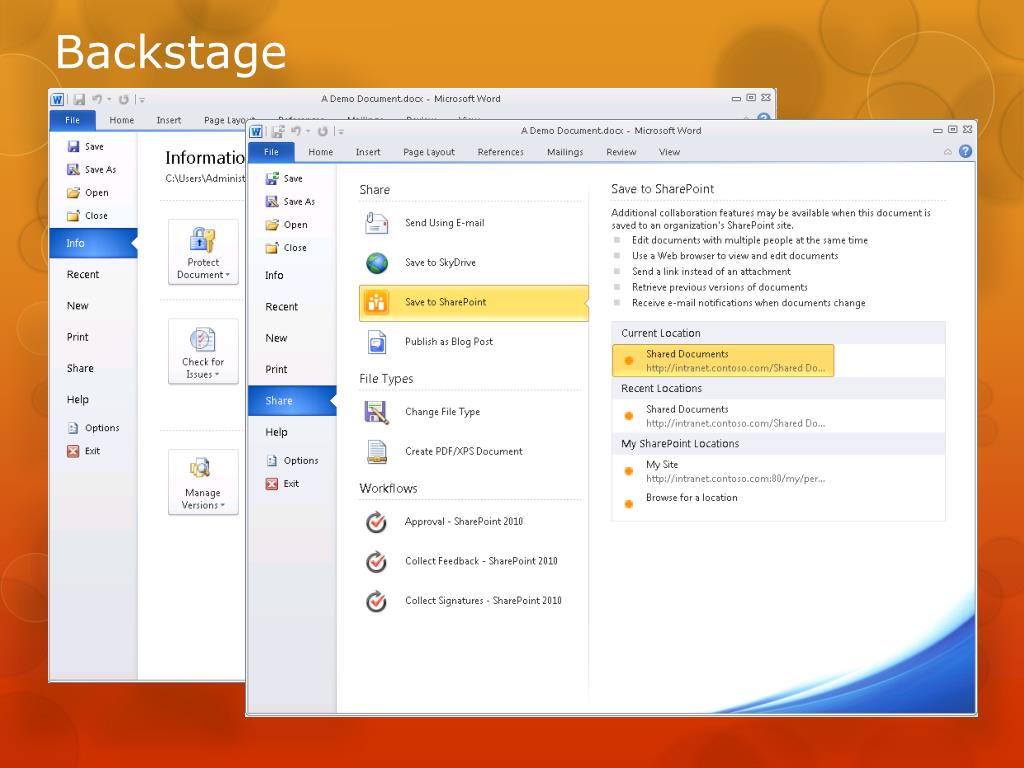Open the Page Layout tab in front window
The height and width of the screenshot is (768, 1024).
tap(428, 152)
